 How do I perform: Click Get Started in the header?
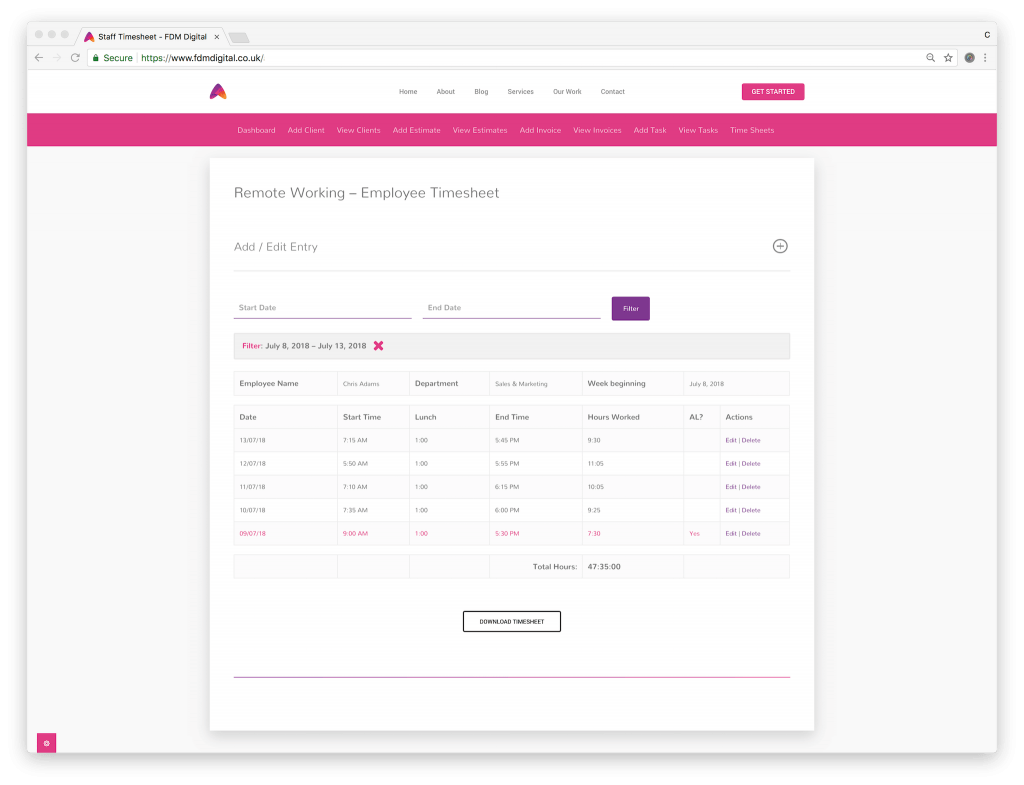tap(772, 91)
